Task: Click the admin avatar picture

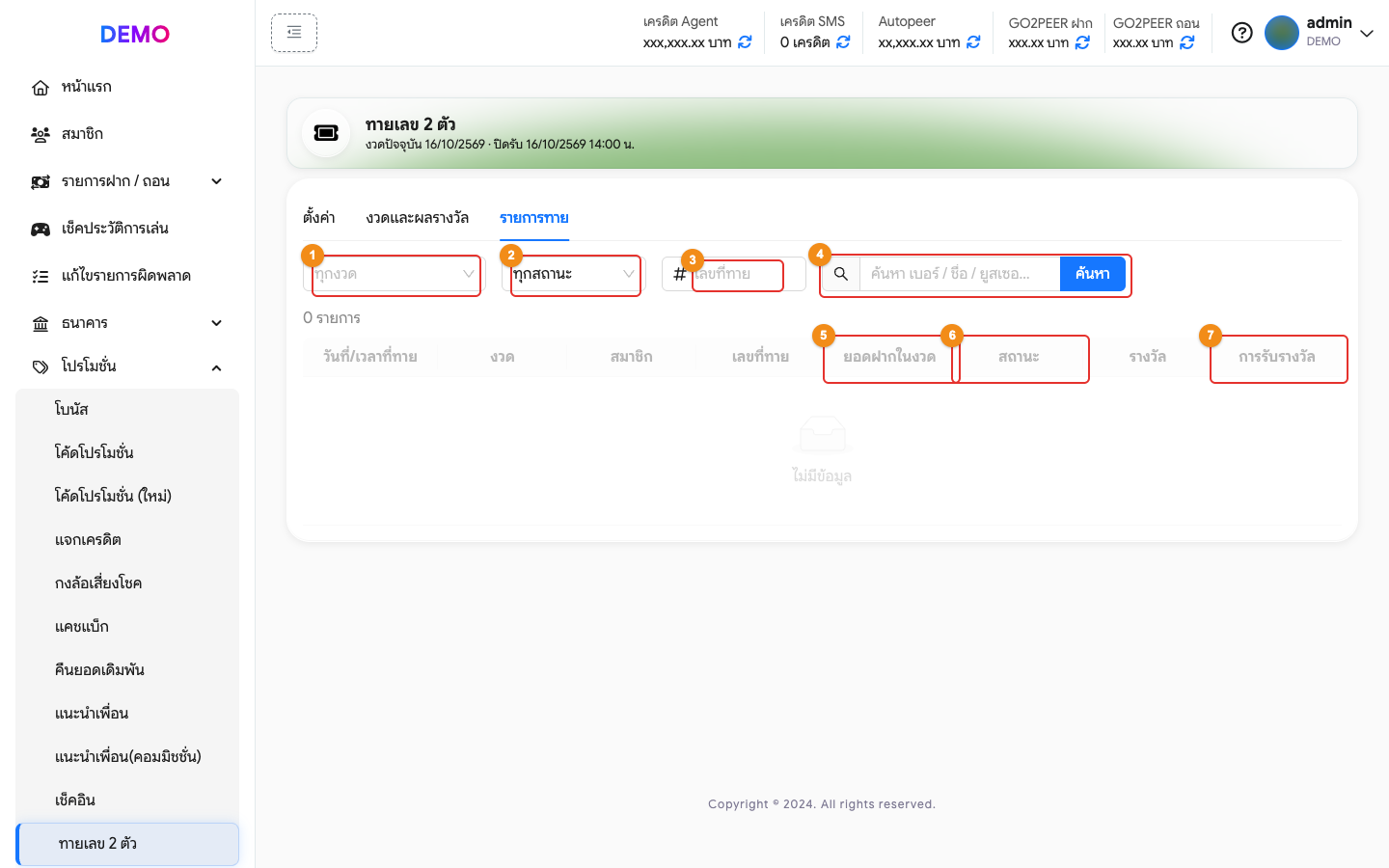Action: (1282, 33)
